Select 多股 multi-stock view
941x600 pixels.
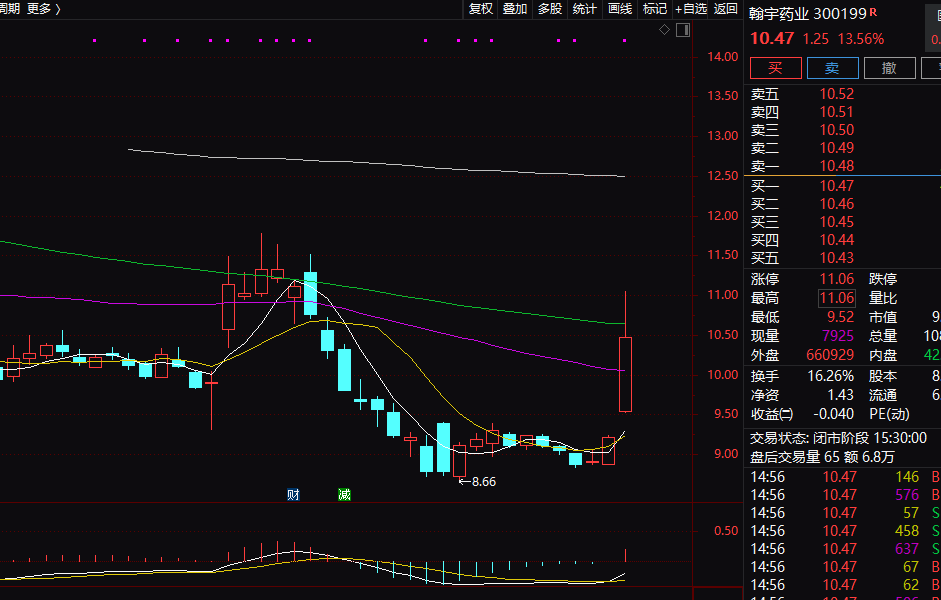pos(550,9)
